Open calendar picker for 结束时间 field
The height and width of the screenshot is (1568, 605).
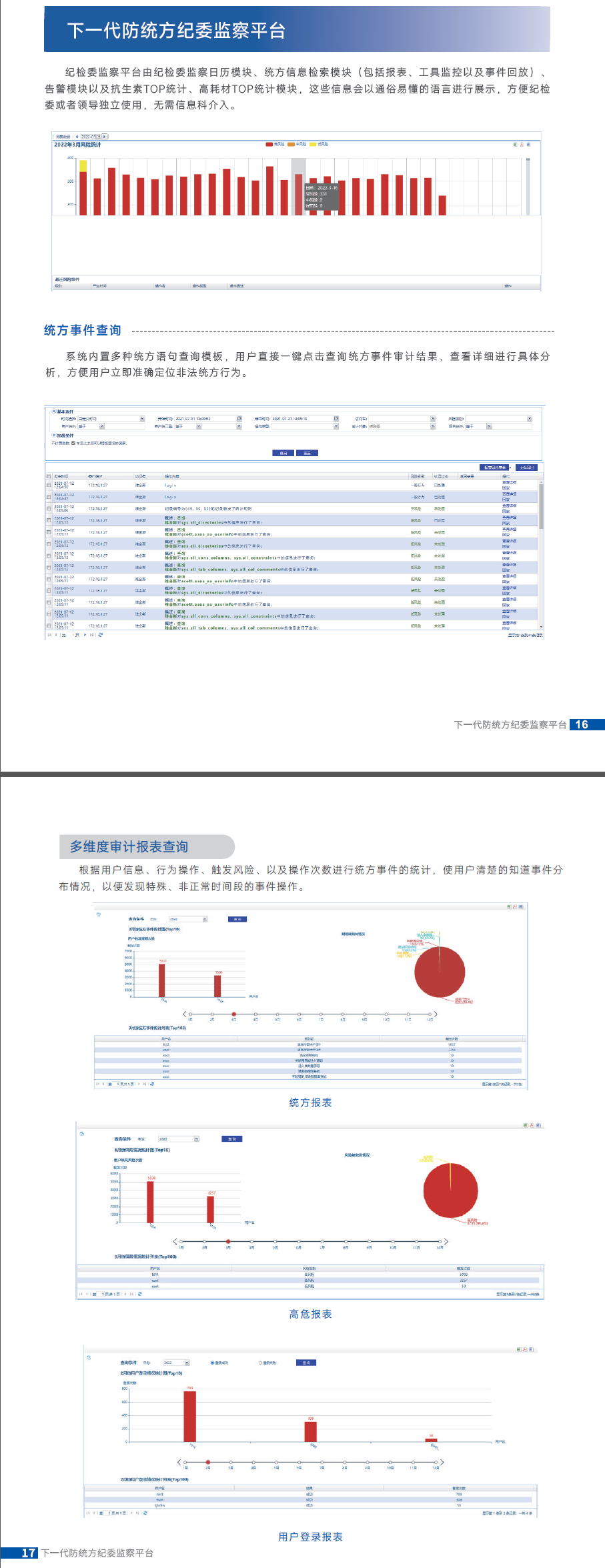point(336,419)
